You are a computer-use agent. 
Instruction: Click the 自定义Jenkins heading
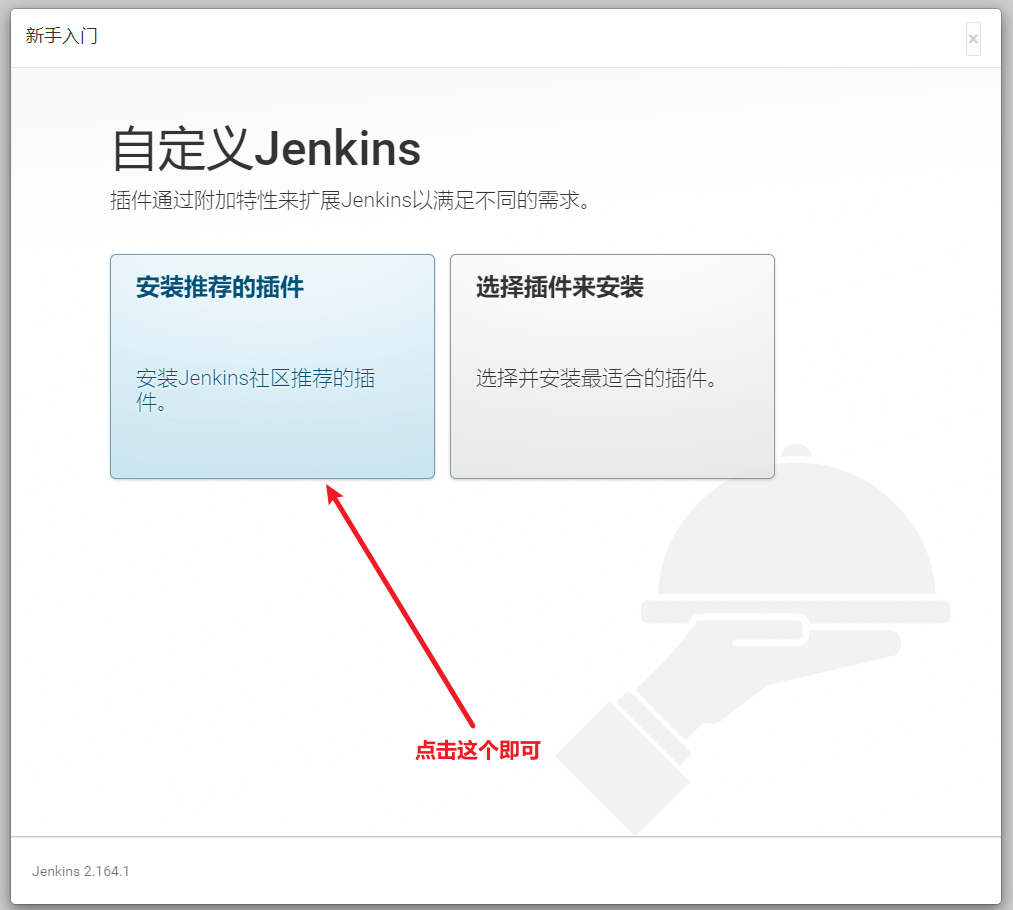[266, 149]
